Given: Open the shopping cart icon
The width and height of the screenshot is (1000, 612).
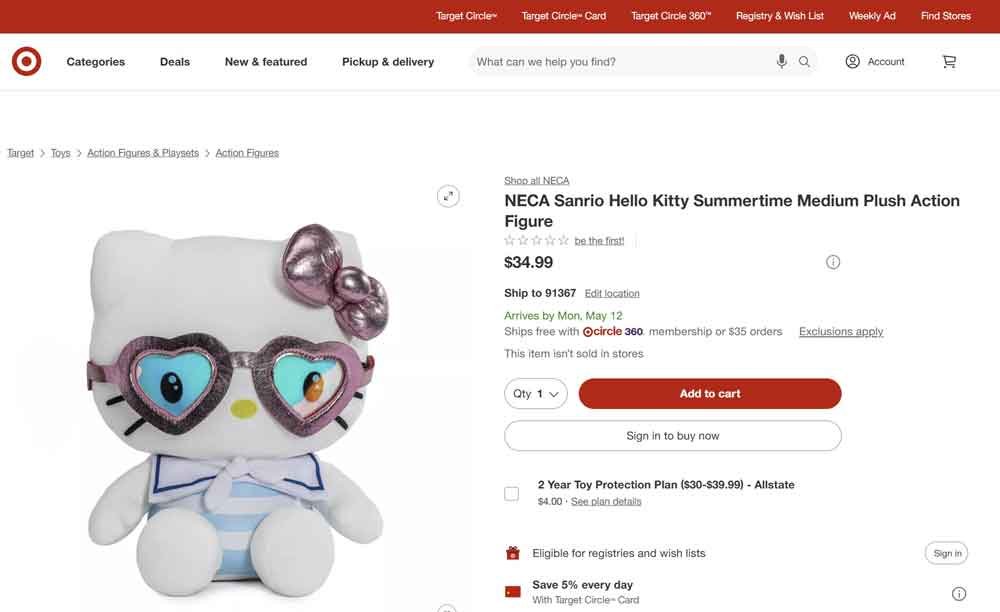Looking at the screenshot, I should coord(948,61).
